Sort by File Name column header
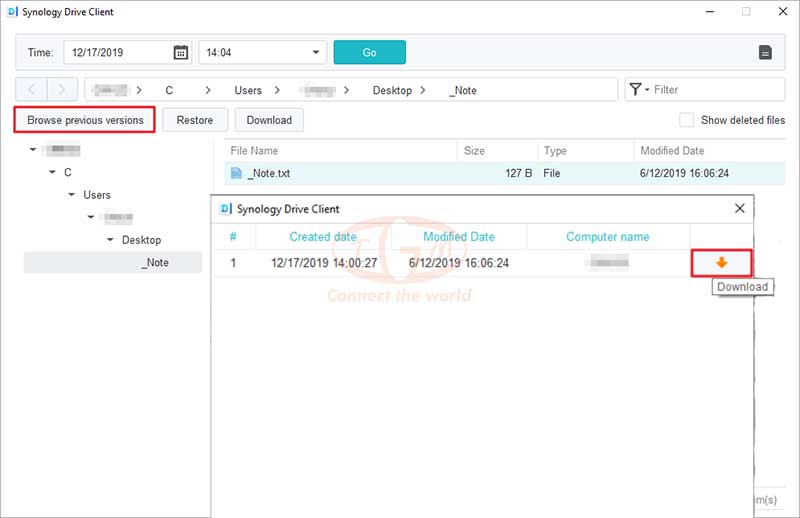This screenshot has height=518, width=800. (x=340, y=151)
